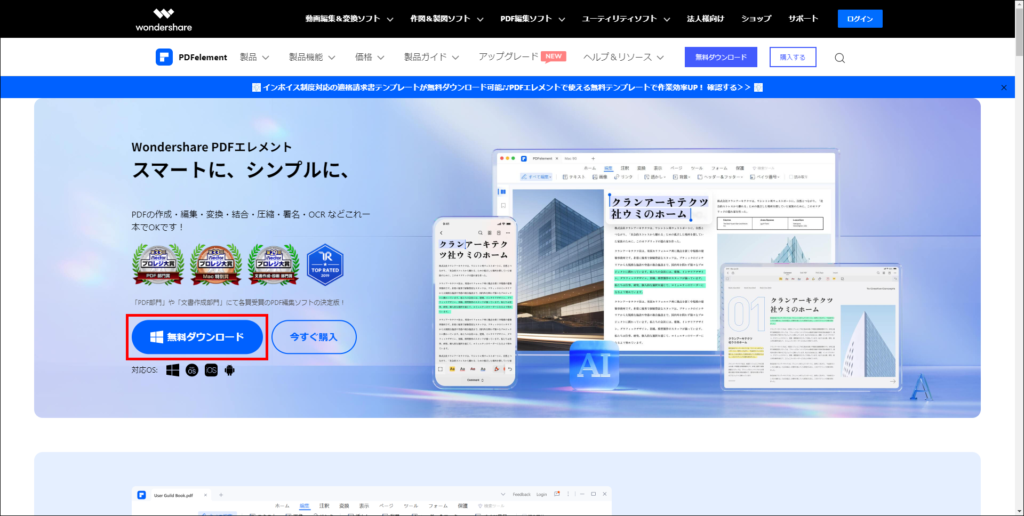Screen dimensions: 1024x516
Task: Click the hero 無料ダウンロード button
Action: [197, 337]
